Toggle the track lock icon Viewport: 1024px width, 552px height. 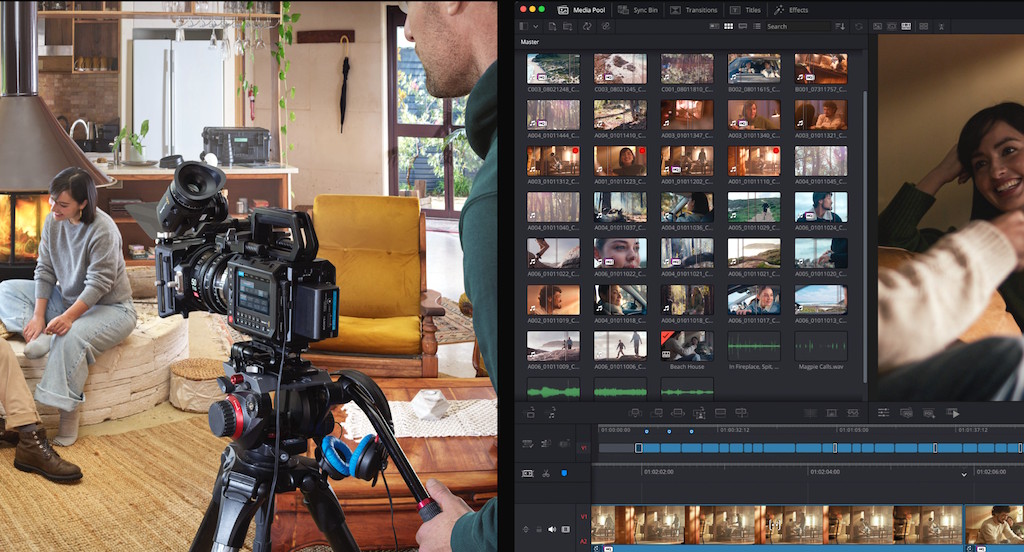click(x=539, y=529)
